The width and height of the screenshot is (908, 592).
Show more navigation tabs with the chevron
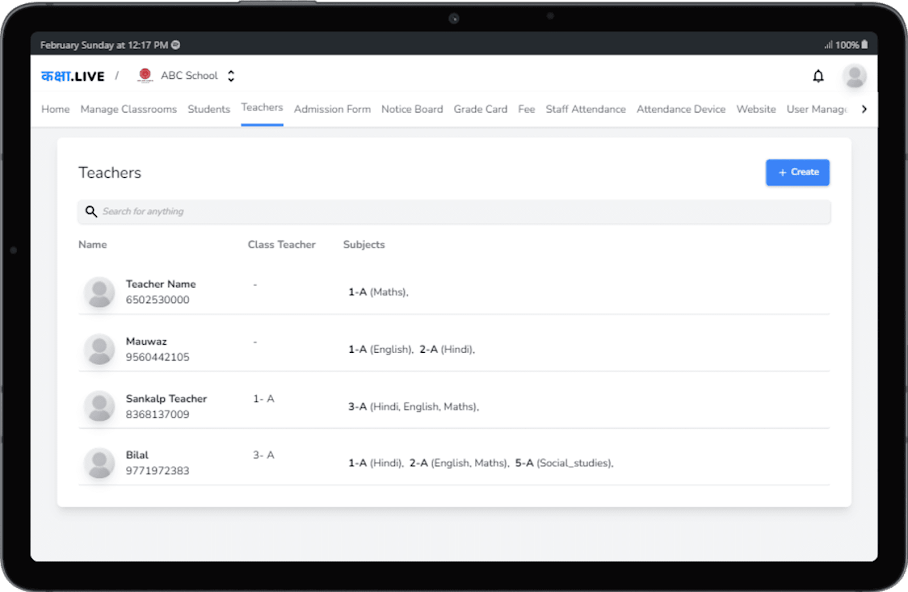coord(864,109)
